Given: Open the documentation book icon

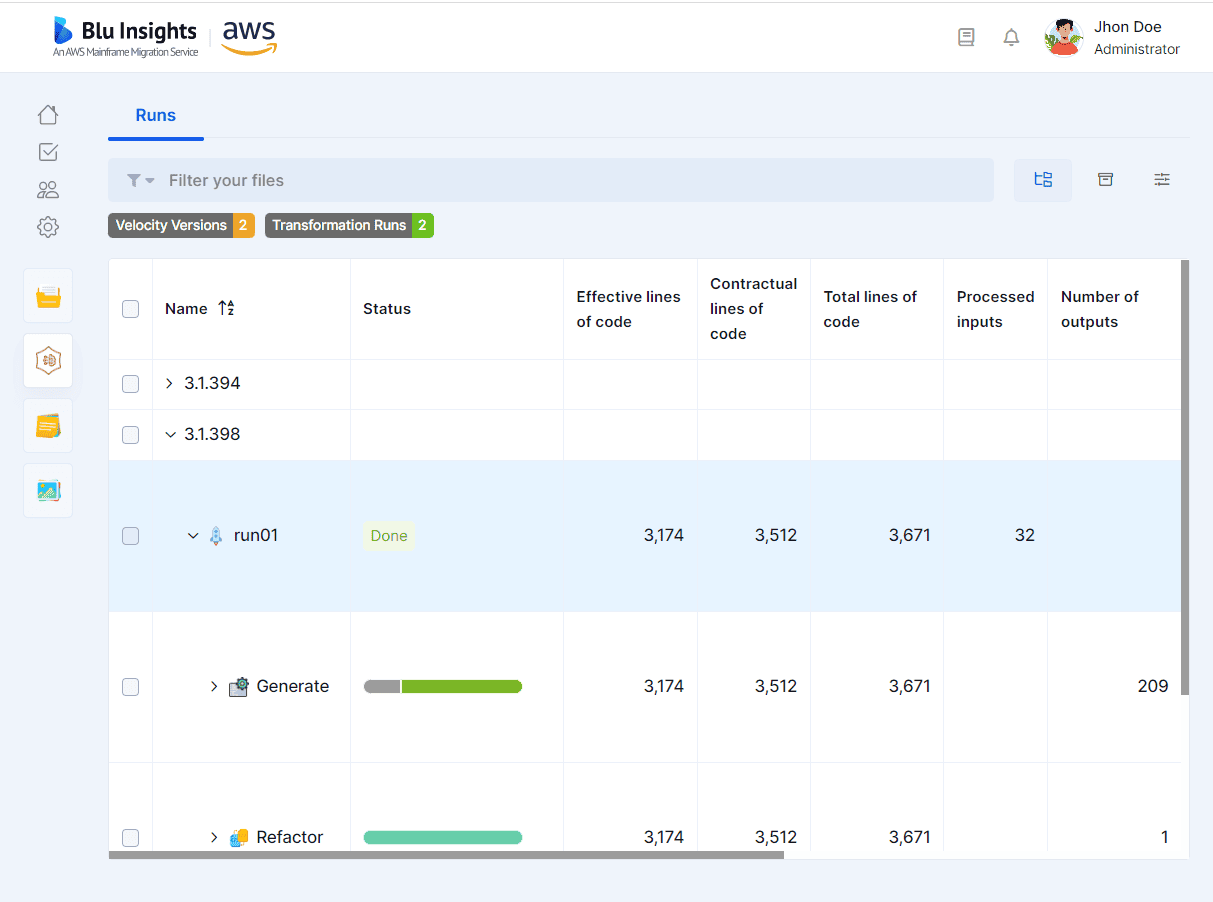Looking at the screenshot, I should [966, 38].
